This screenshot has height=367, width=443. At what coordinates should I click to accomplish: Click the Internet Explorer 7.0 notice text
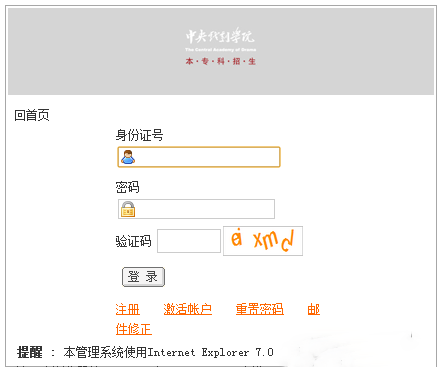[x=211, y=352]
